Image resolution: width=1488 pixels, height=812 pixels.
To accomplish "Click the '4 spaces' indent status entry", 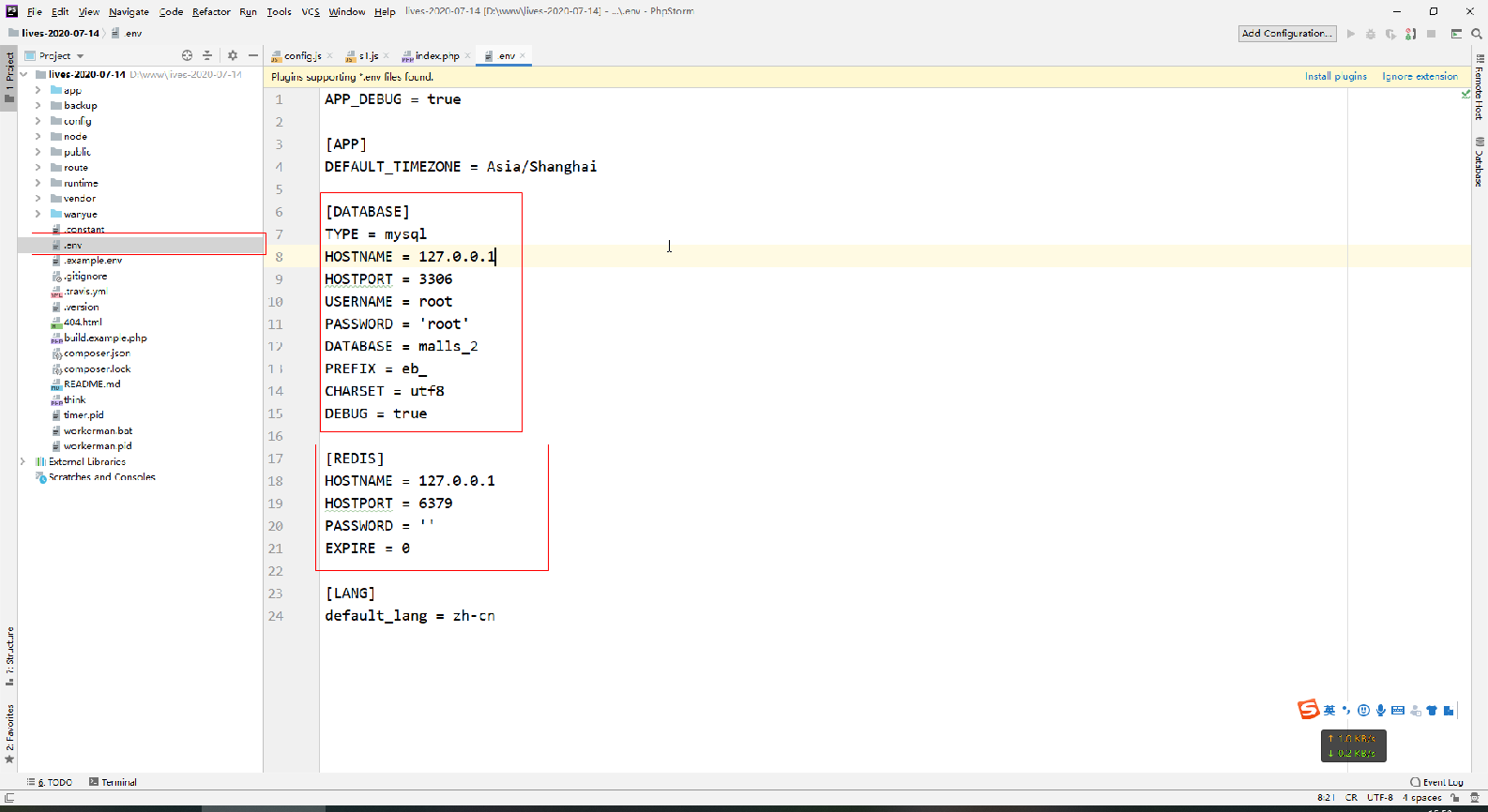I will point(1422,798).
